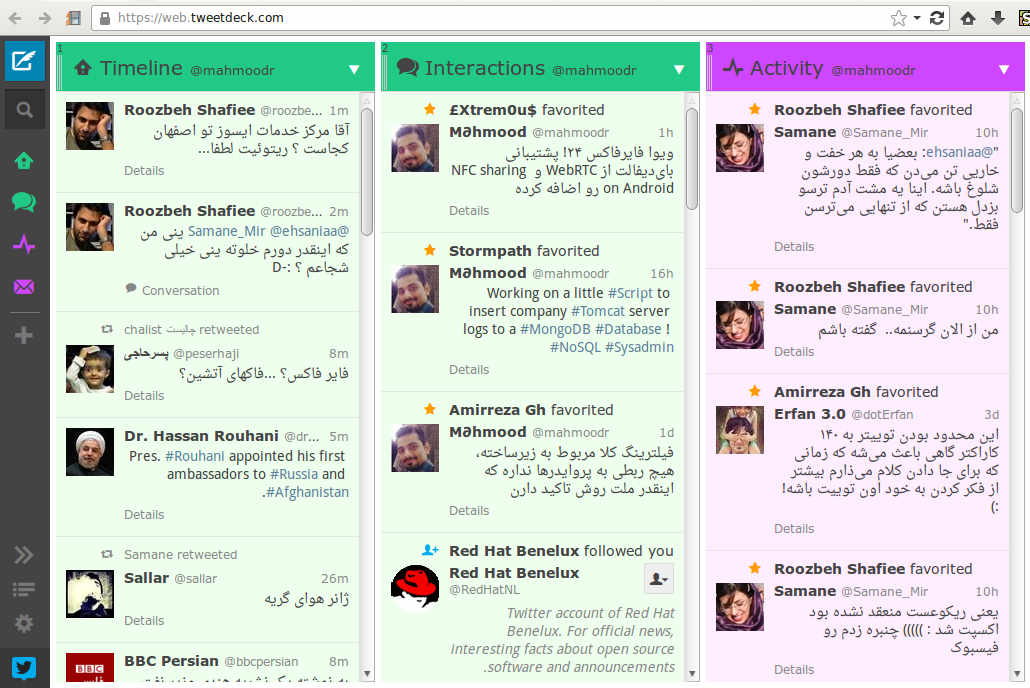Collapse the sidebar with the double-arrow icon
This screenshot has width=1030, height=688.
pos(22,554)
